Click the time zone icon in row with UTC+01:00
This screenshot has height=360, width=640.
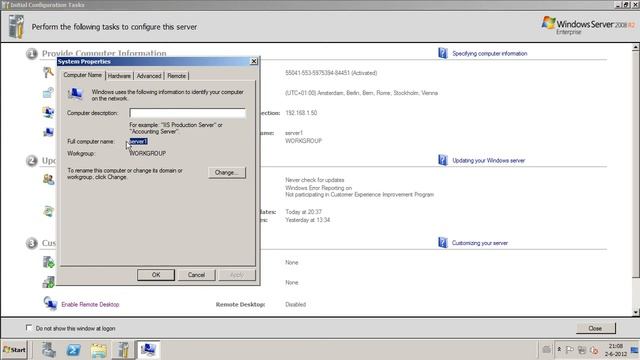[x=49, y=93]
